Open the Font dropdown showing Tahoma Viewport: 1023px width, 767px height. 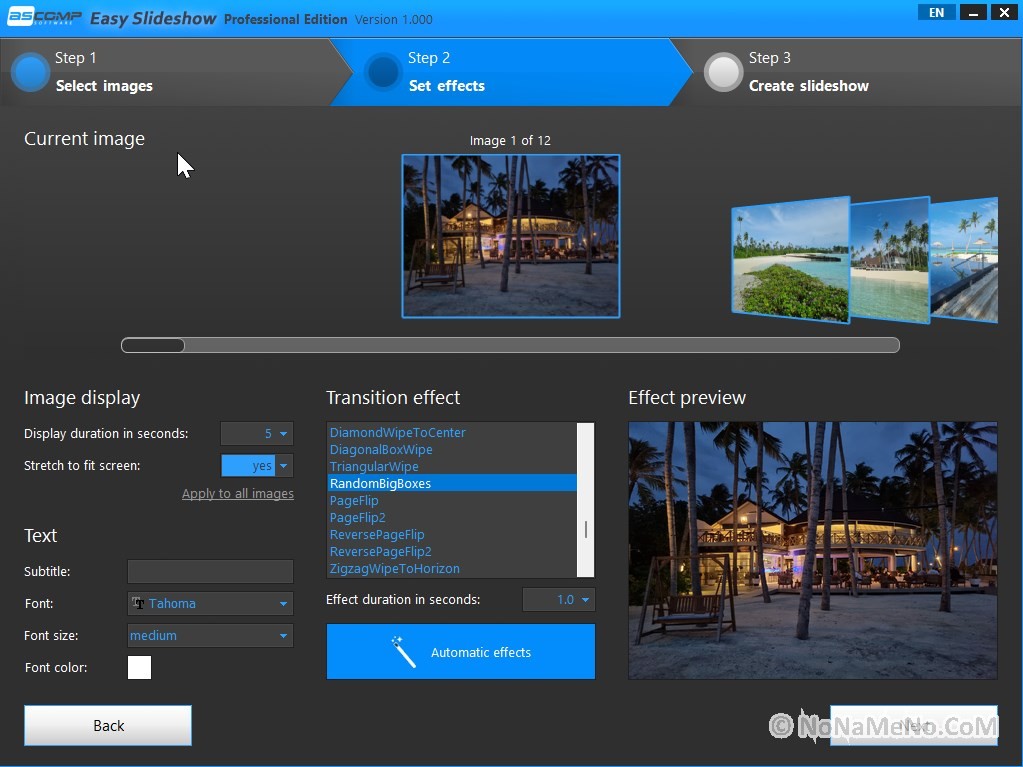click(210, 603)
